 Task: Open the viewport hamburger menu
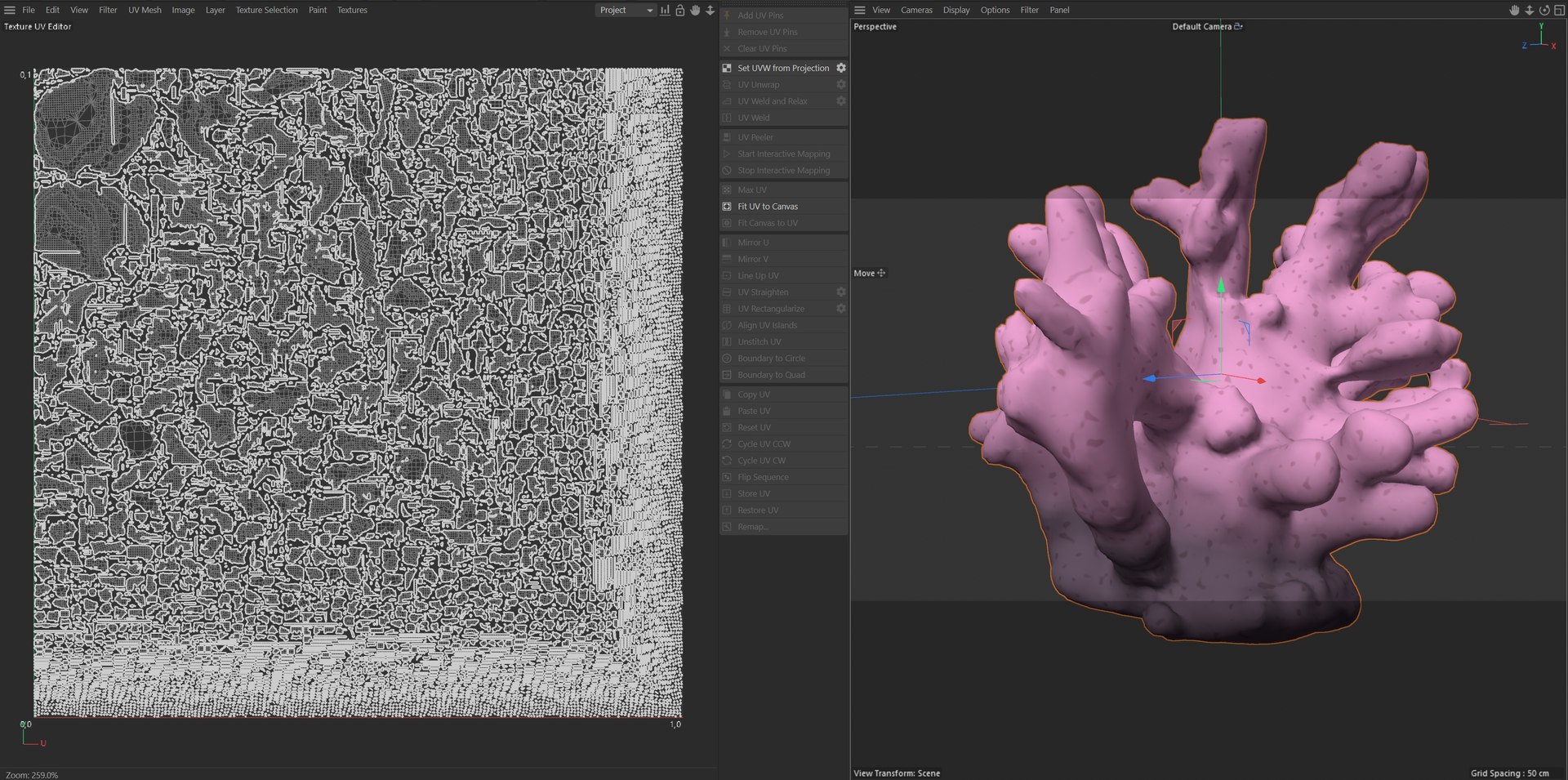click(x=860, y=10)
